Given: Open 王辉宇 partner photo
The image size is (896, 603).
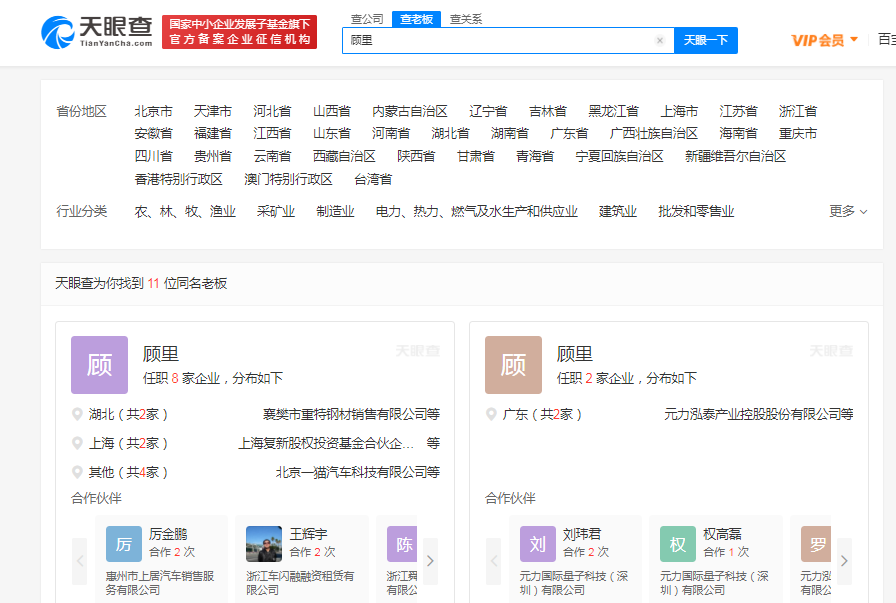Looking at the screenshot, I should coord(264,544).
